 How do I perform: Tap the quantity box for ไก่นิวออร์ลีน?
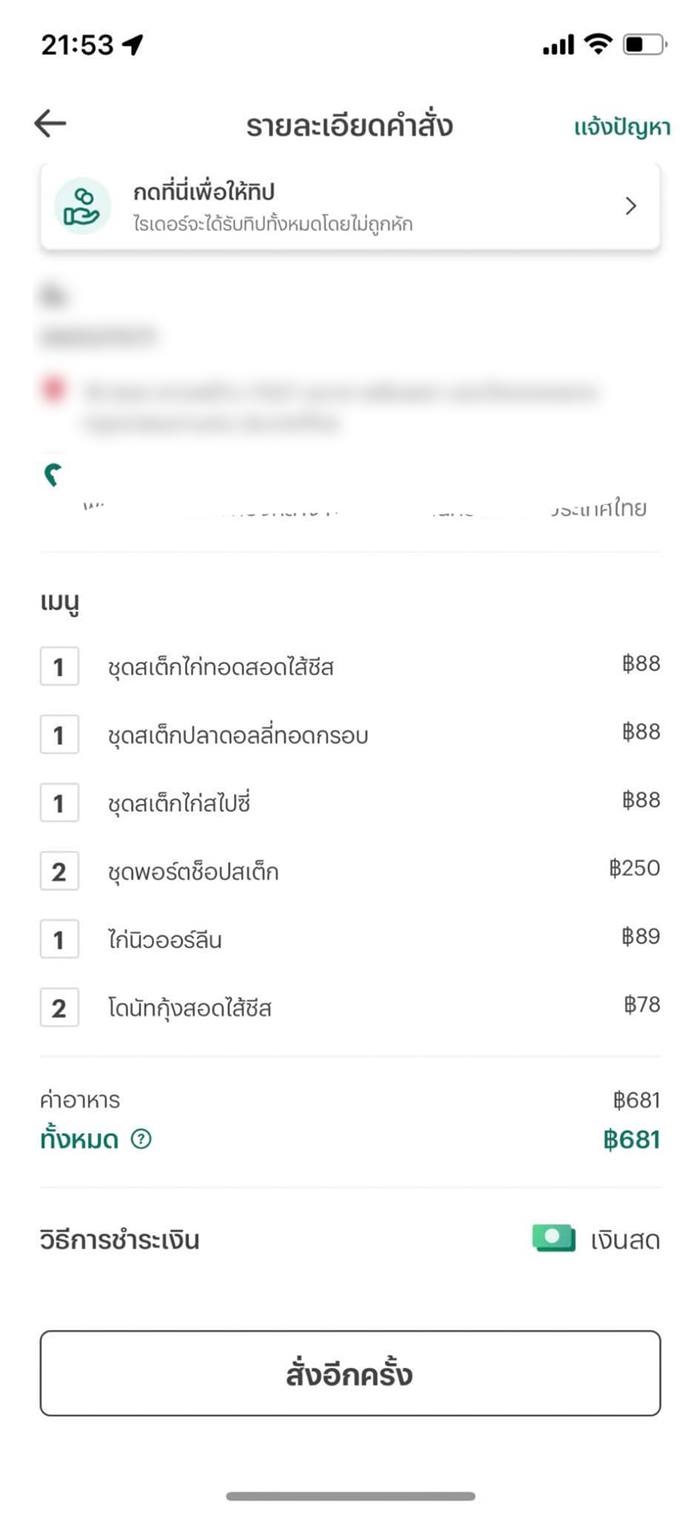click(59, 938)
